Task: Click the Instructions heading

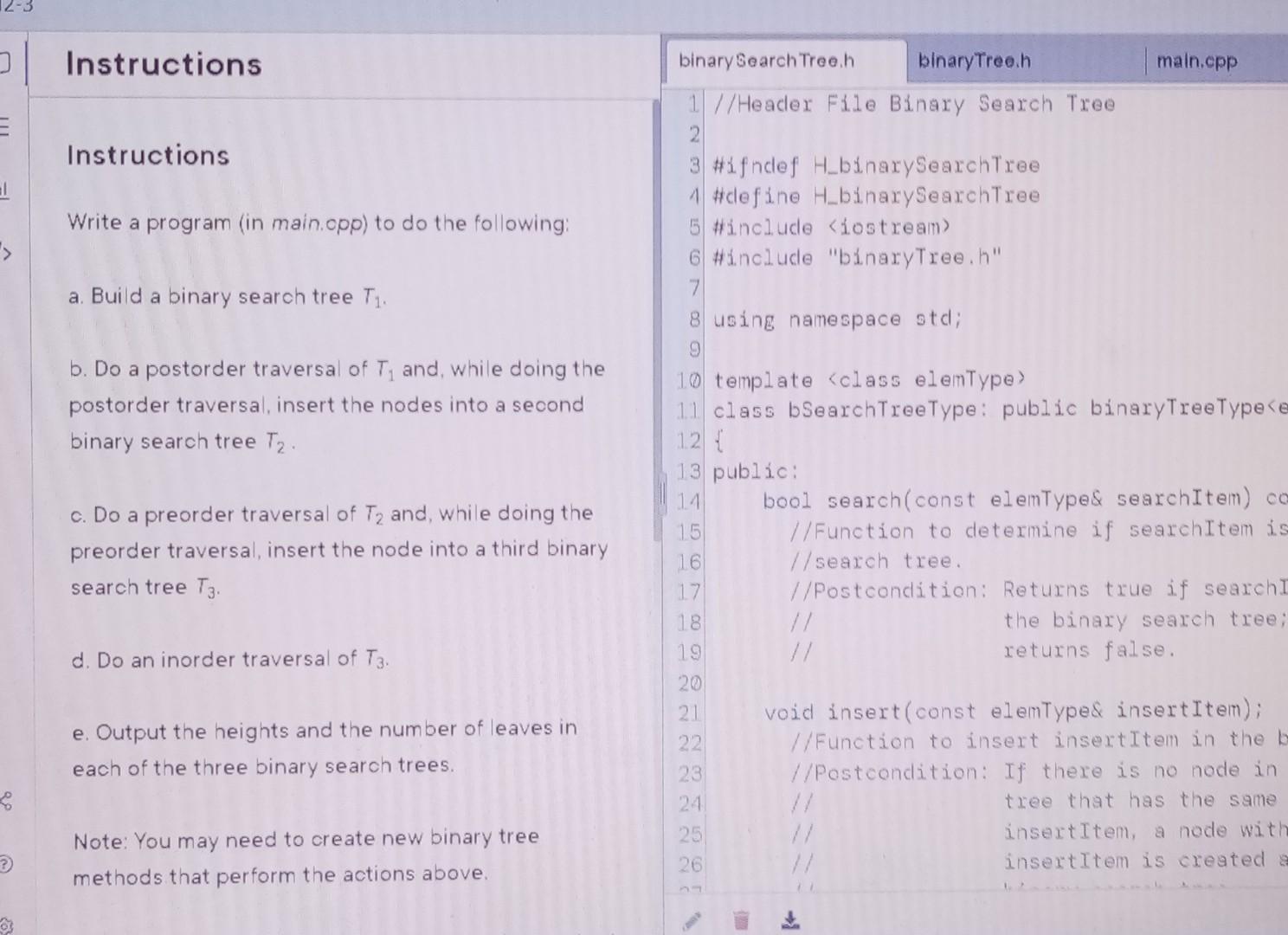Action: click(x=163, y=64)
